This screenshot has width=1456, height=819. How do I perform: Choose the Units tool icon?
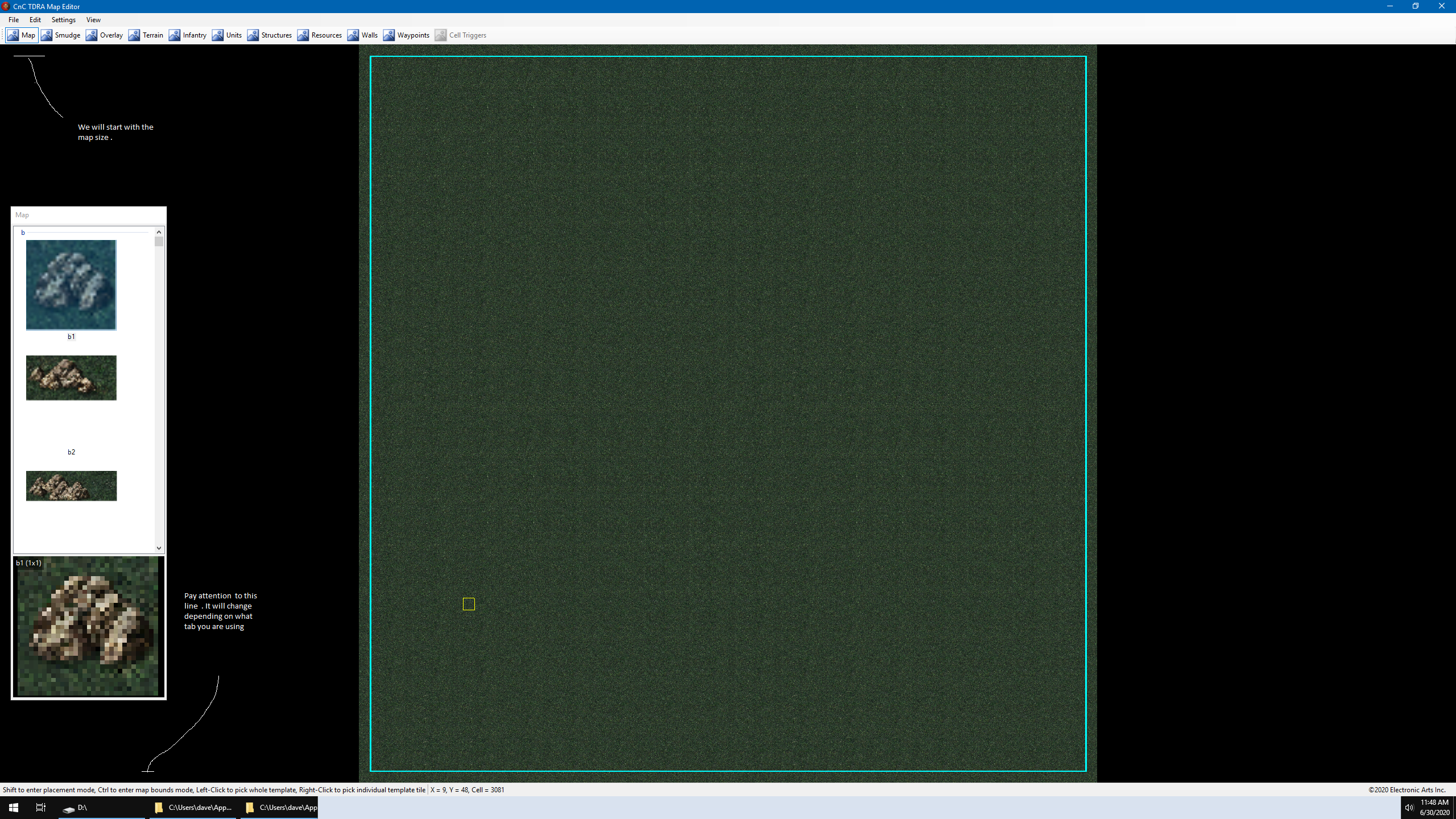[x=218, y=35]
